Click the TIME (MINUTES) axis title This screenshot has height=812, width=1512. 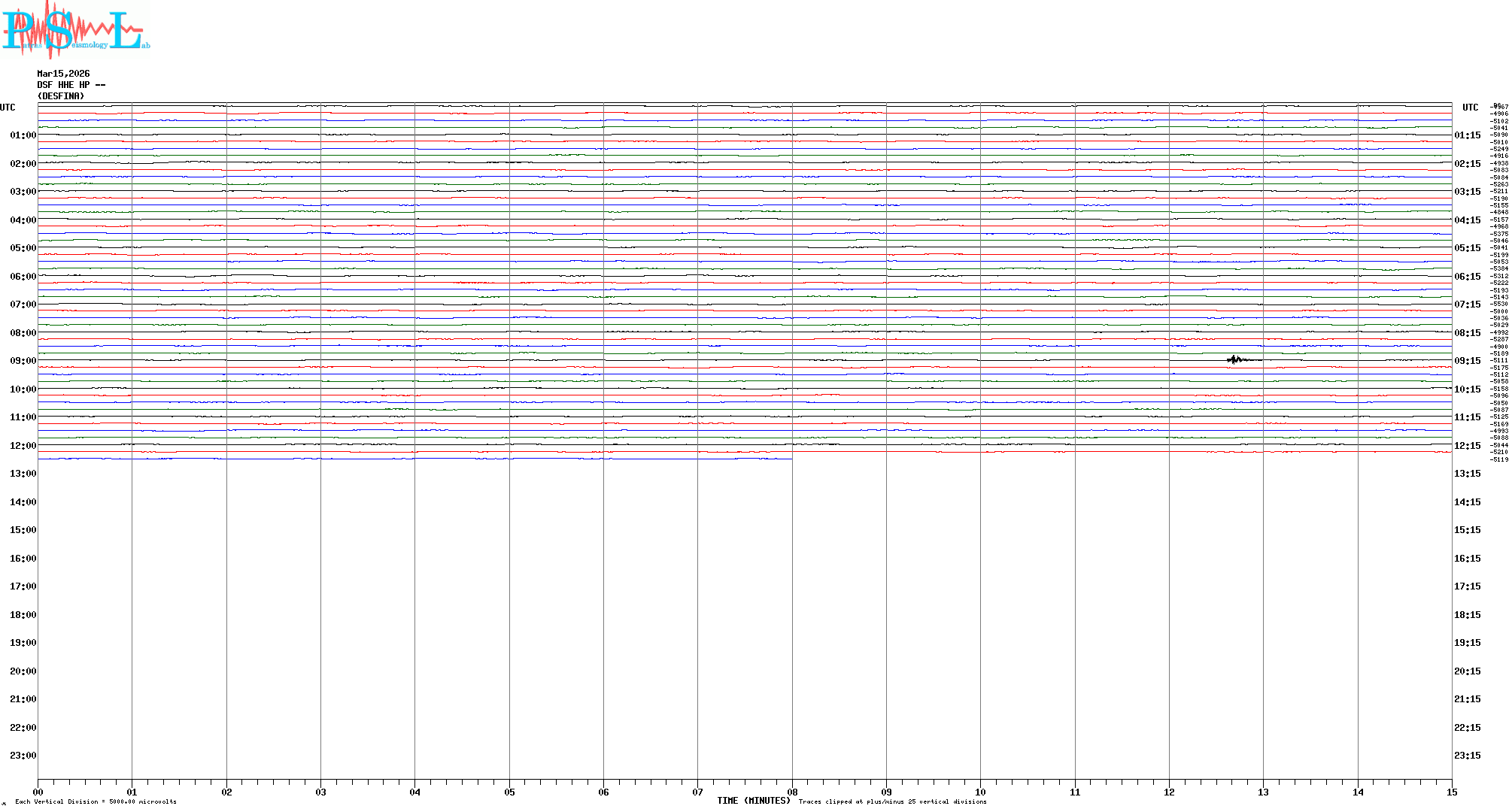click(753, 801)
